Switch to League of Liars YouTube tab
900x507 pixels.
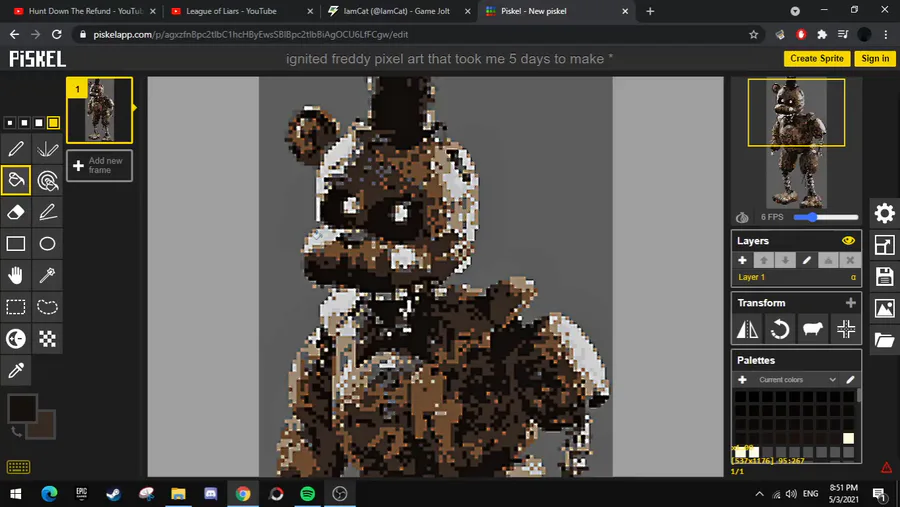pos(241,11)
